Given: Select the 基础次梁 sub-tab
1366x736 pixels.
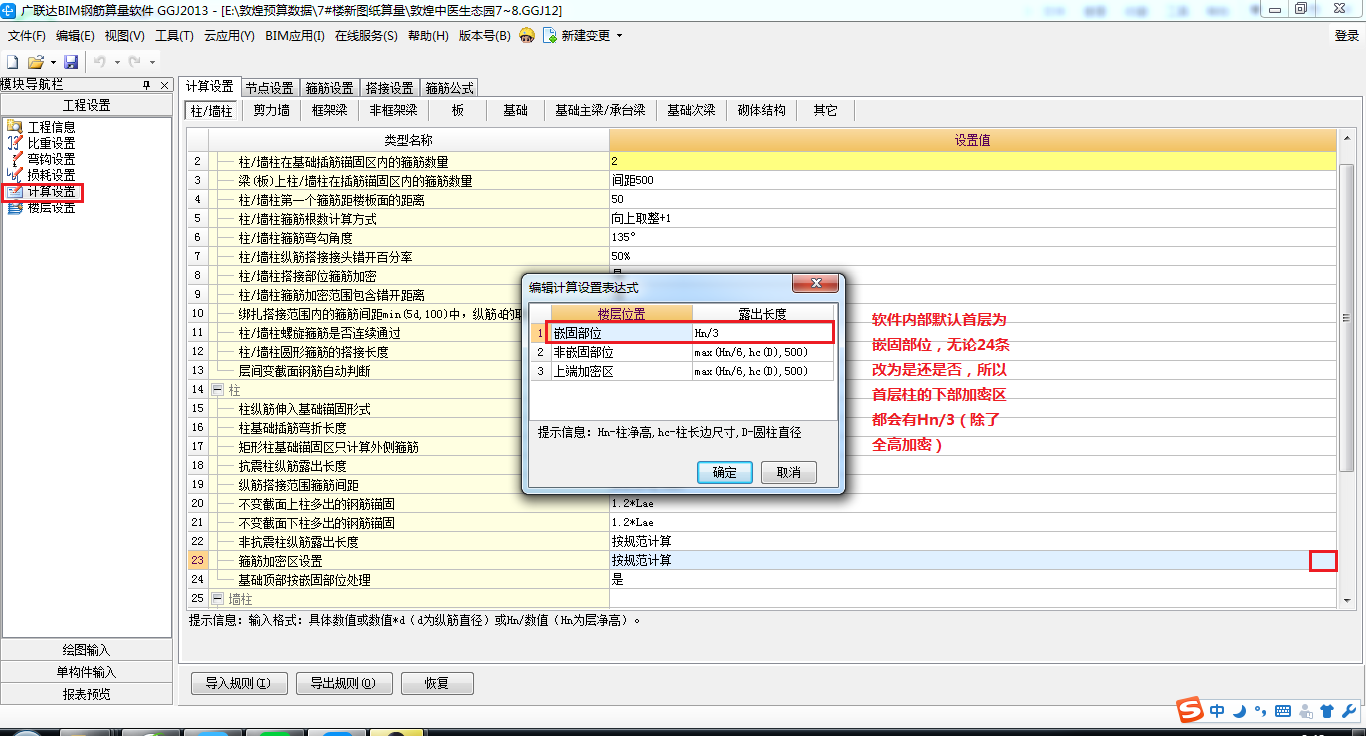Looking at the screenshot, I should (691, 111).
